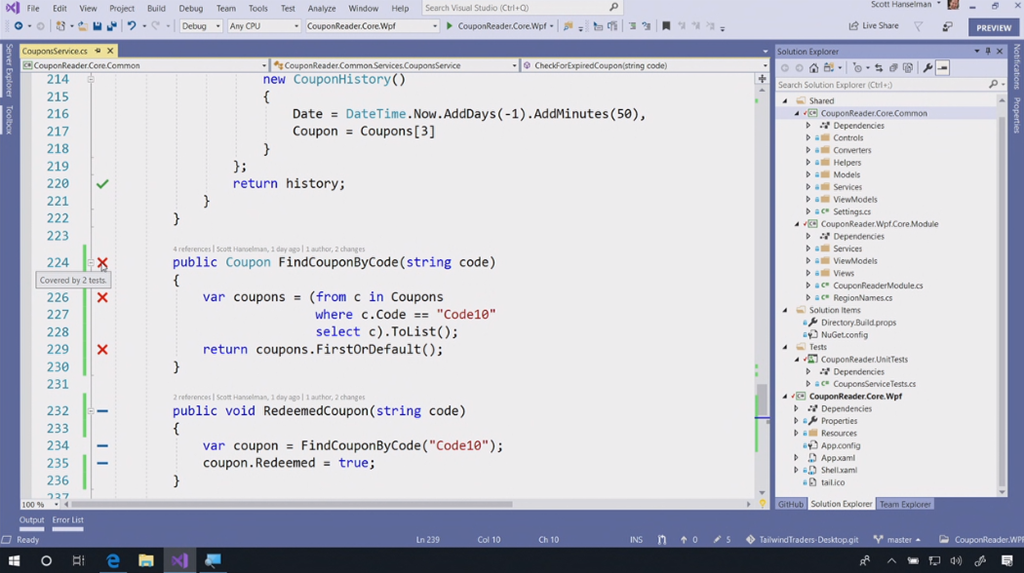Pin the Solution Explorer panel with auto-hide
The image size is (1024, 573).
[989, 51]
